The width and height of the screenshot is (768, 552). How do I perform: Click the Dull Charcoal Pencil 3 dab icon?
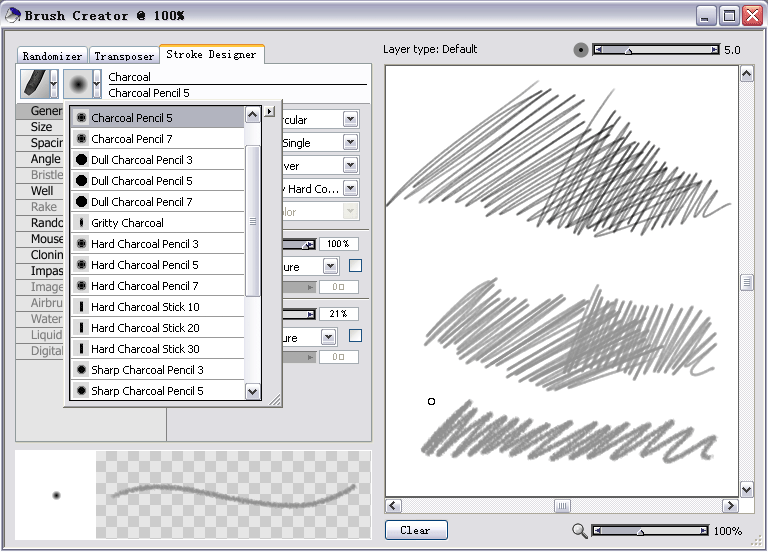[81, 160]
